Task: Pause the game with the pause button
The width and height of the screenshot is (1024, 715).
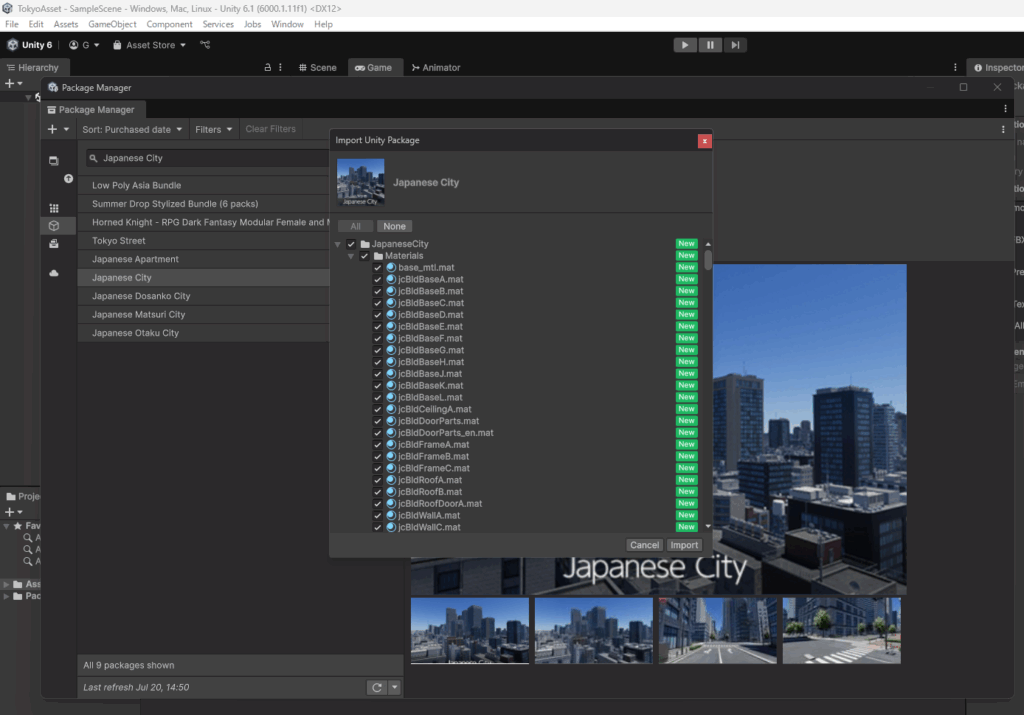Action: point(710,45)
